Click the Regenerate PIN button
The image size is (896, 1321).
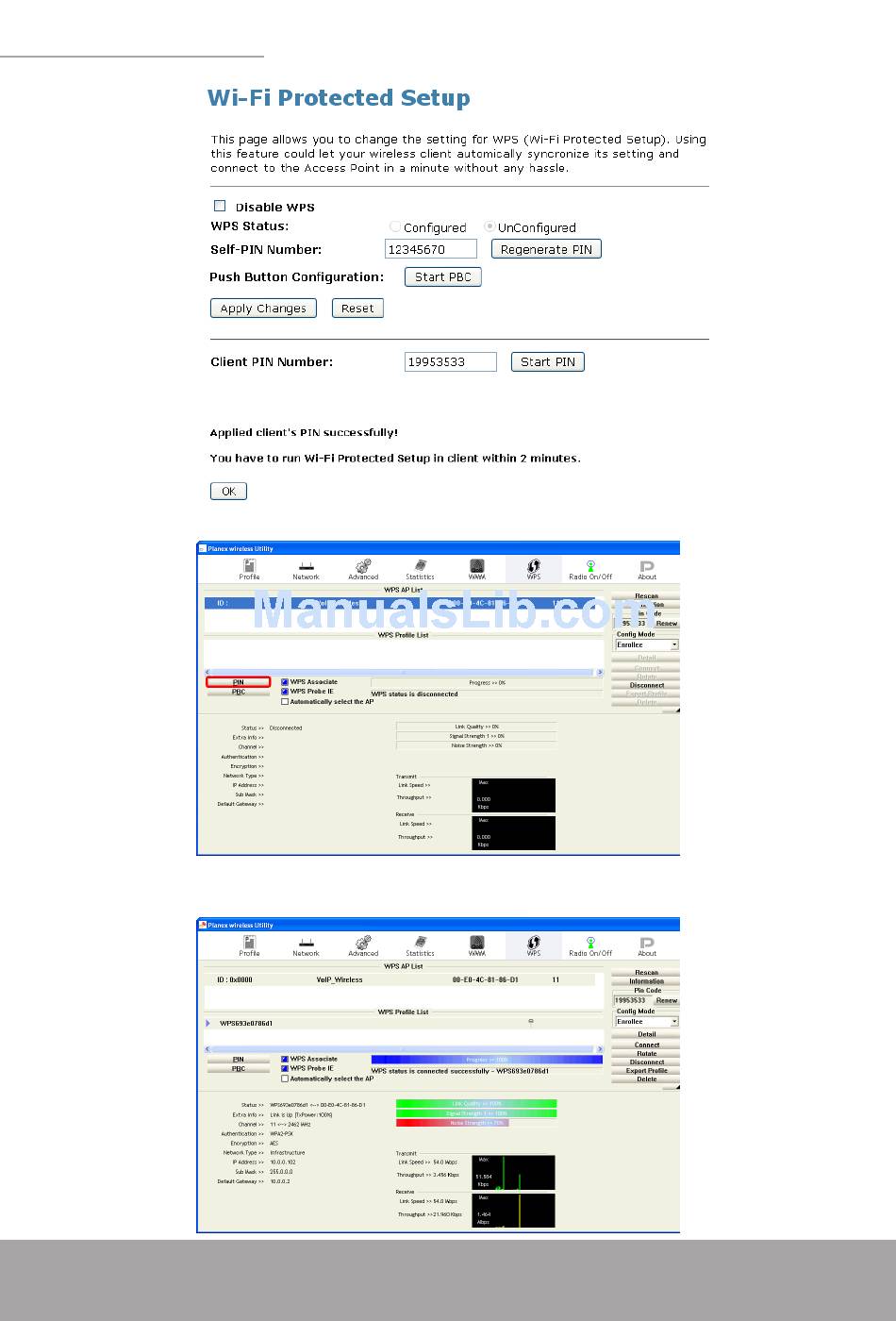546,249
